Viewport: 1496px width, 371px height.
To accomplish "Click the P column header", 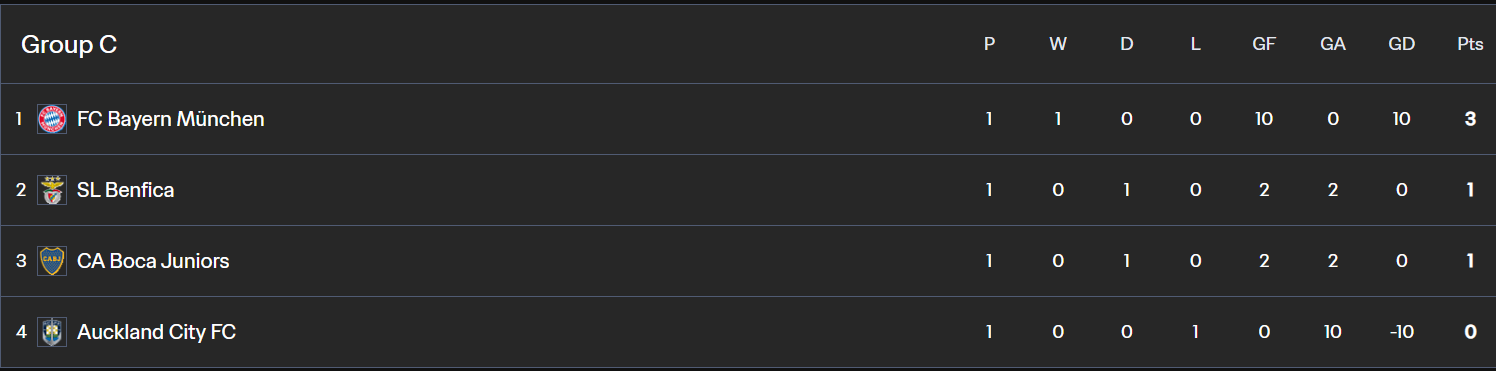I will pyautogui.click(x=989, y=45).
